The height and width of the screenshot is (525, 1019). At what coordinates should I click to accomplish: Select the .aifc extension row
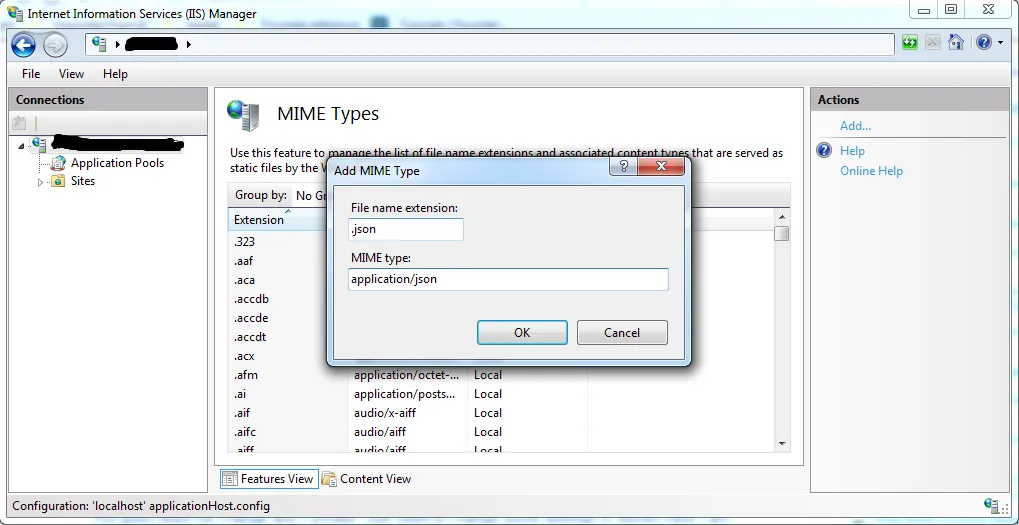click(x=245, y=432)
